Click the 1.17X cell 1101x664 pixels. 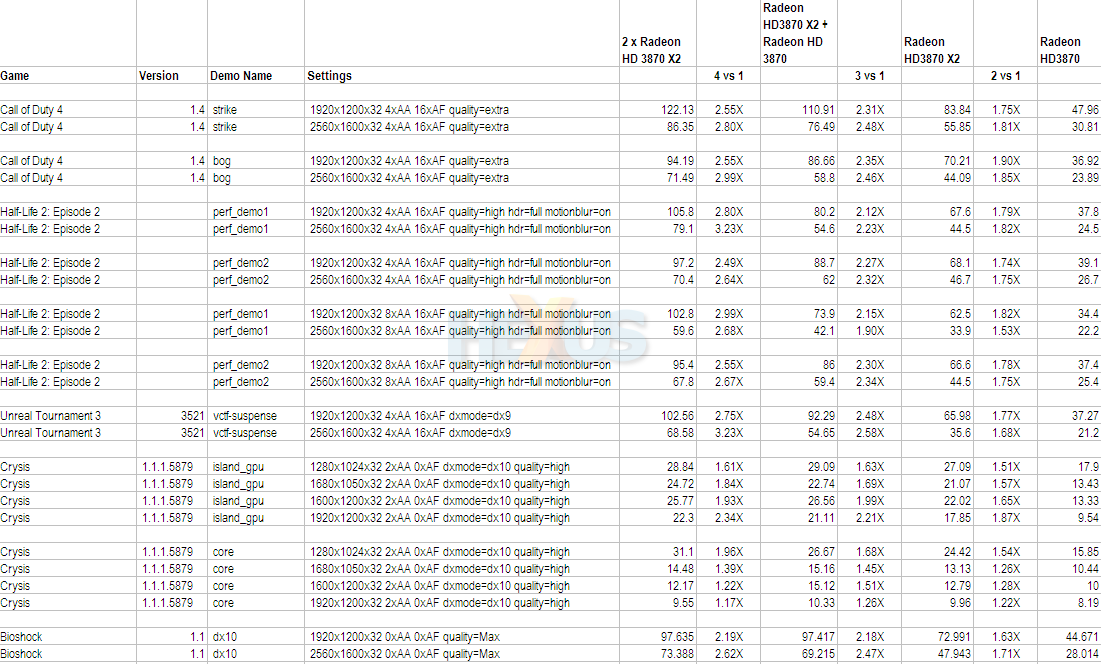(x=728, y=603)
